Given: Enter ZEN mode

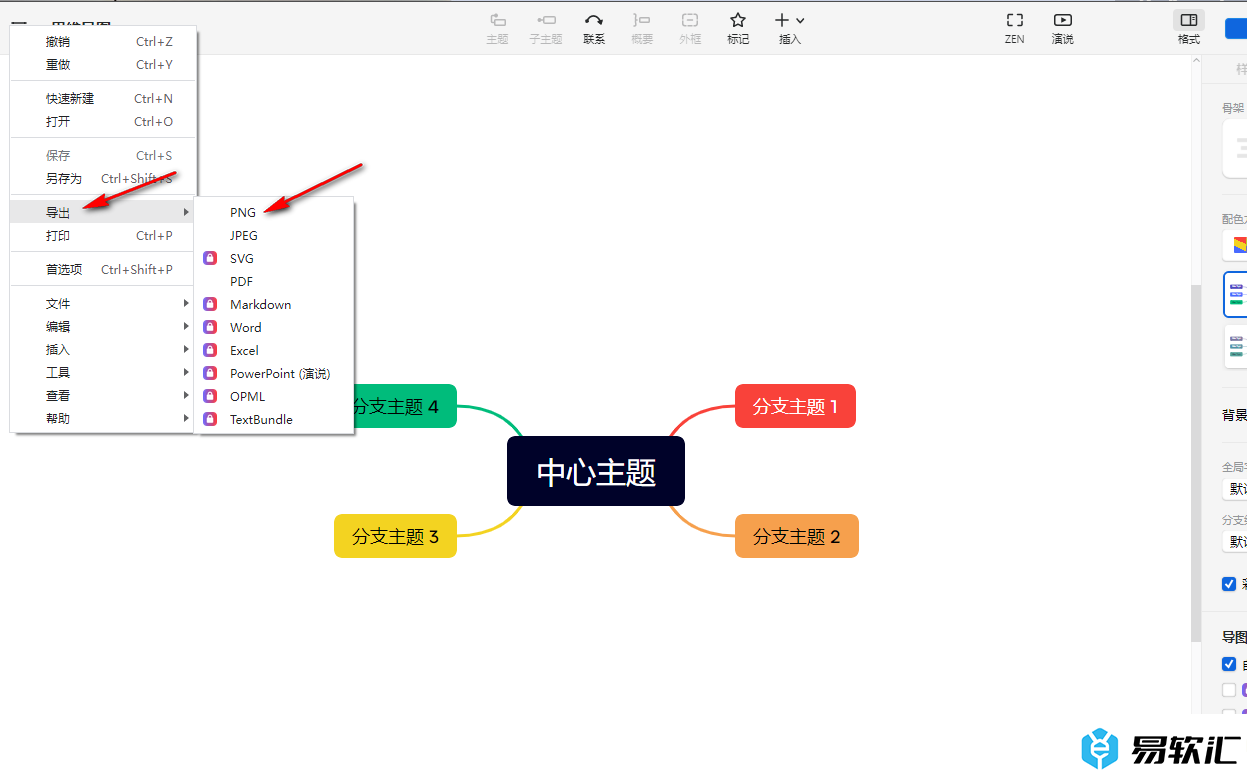Looking at the screenshot, I should coord(1015,28).
